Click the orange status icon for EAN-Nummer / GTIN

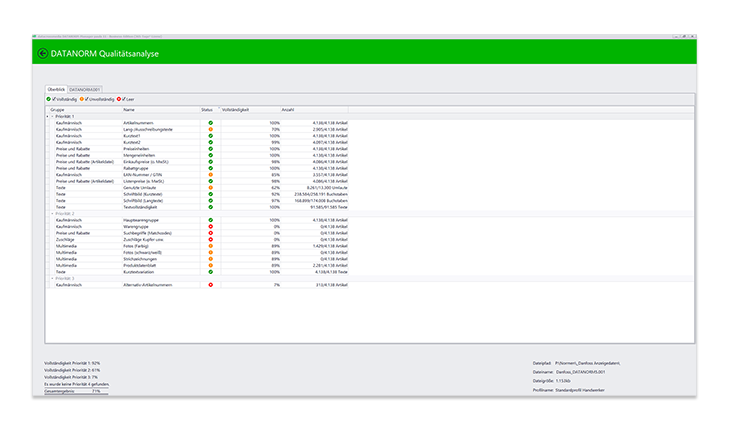(x=211, y=175)
